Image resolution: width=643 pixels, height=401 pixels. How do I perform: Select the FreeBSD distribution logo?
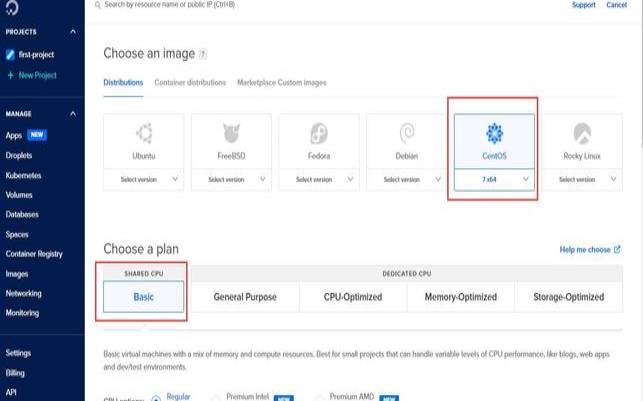click(231, 134)
